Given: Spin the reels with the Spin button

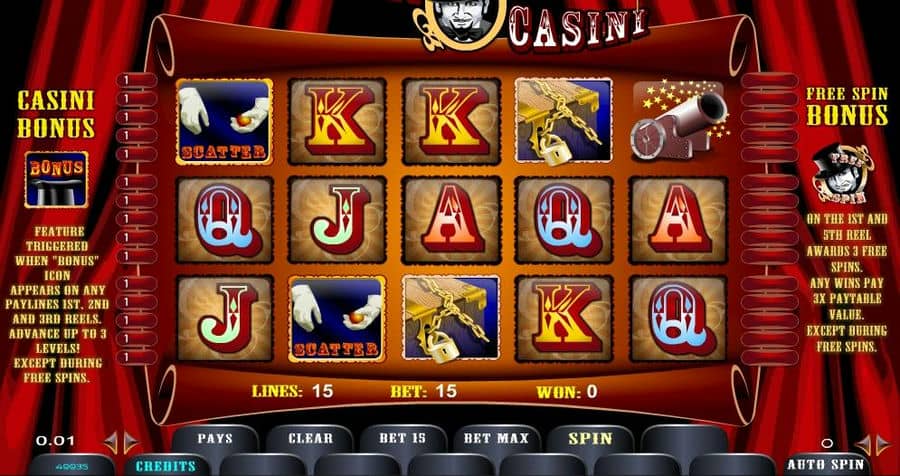Looking at the screenshot, I should [x=590, y=439].
